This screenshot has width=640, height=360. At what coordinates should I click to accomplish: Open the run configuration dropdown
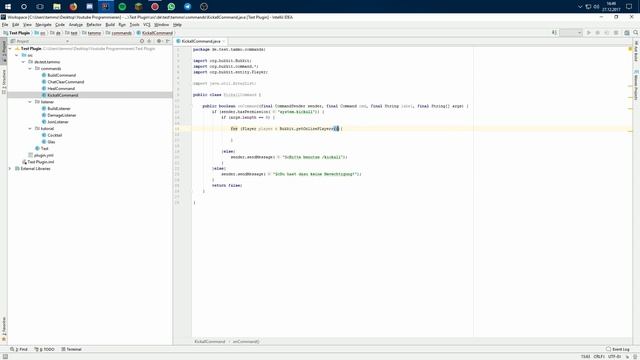(571, 33)
